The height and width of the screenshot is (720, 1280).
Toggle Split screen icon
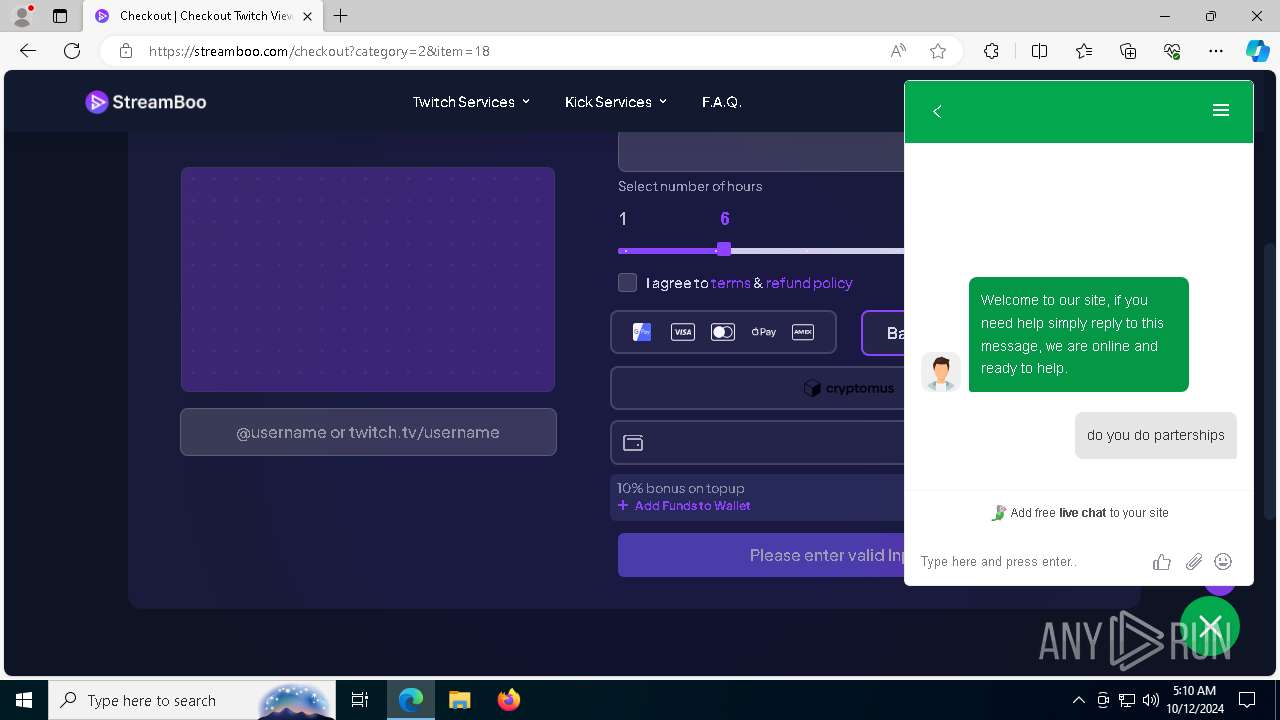(x=1039, y=51)
